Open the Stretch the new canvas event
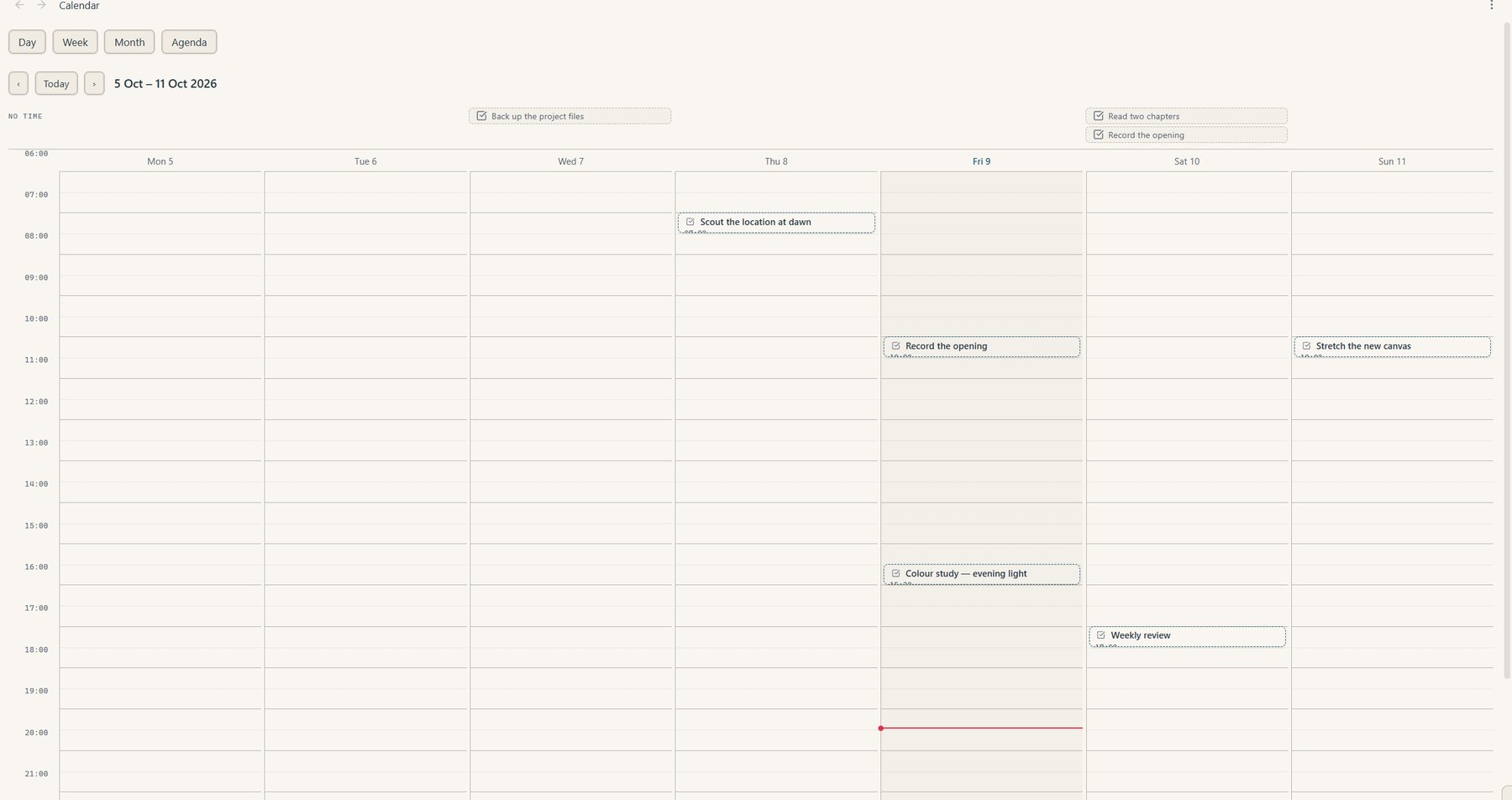The width and height of the screenshot is (1512, 800). pyautogui.click(x=1392, y=347)
